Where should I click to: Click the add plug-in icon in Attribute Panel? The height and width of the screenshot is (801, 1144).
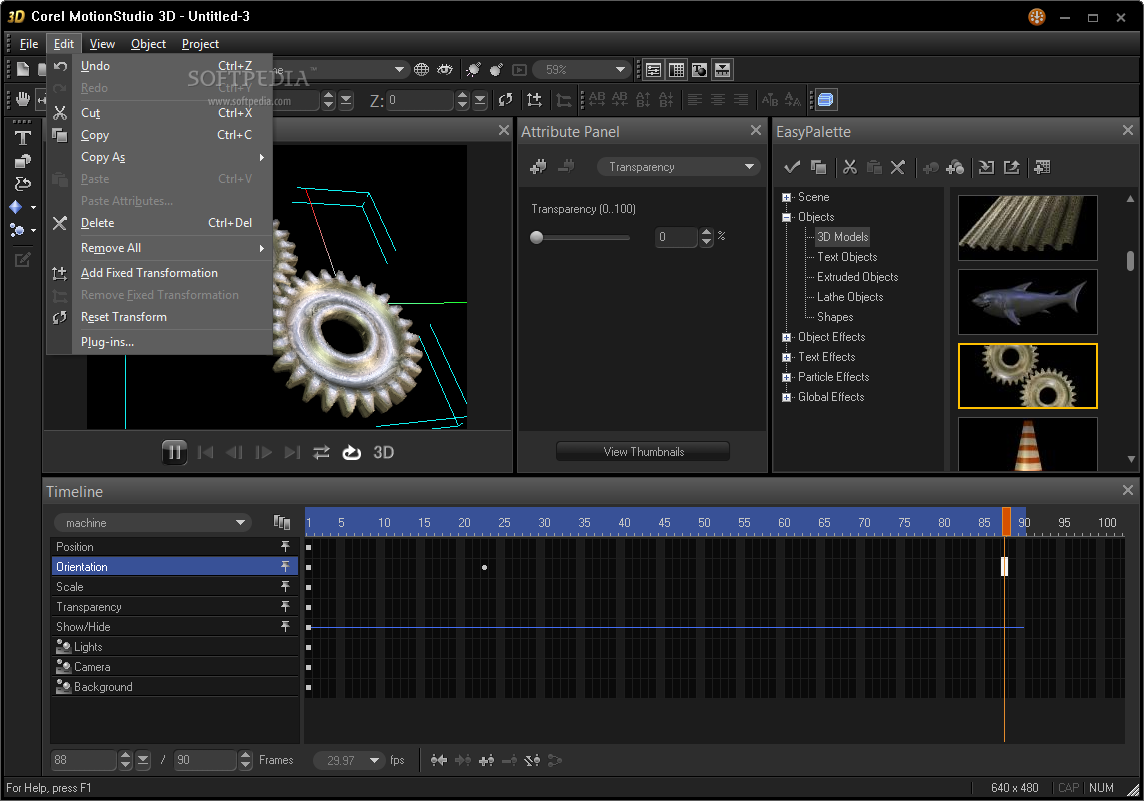click(x=538, y=167)
